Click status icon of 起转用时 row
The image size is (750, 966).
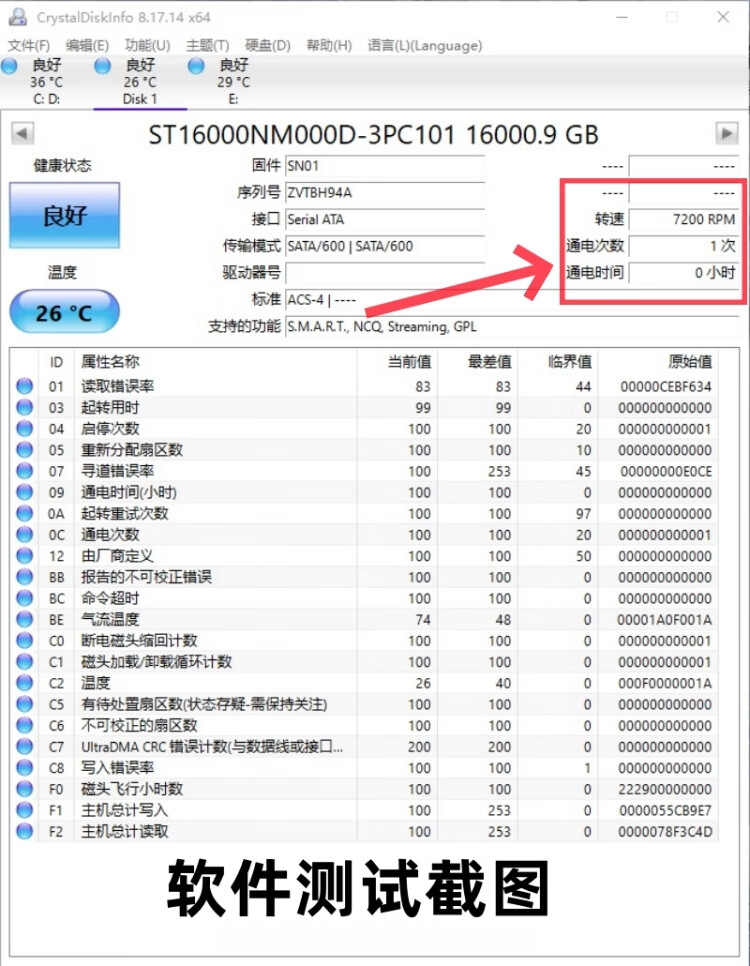[x=25, y=407]
